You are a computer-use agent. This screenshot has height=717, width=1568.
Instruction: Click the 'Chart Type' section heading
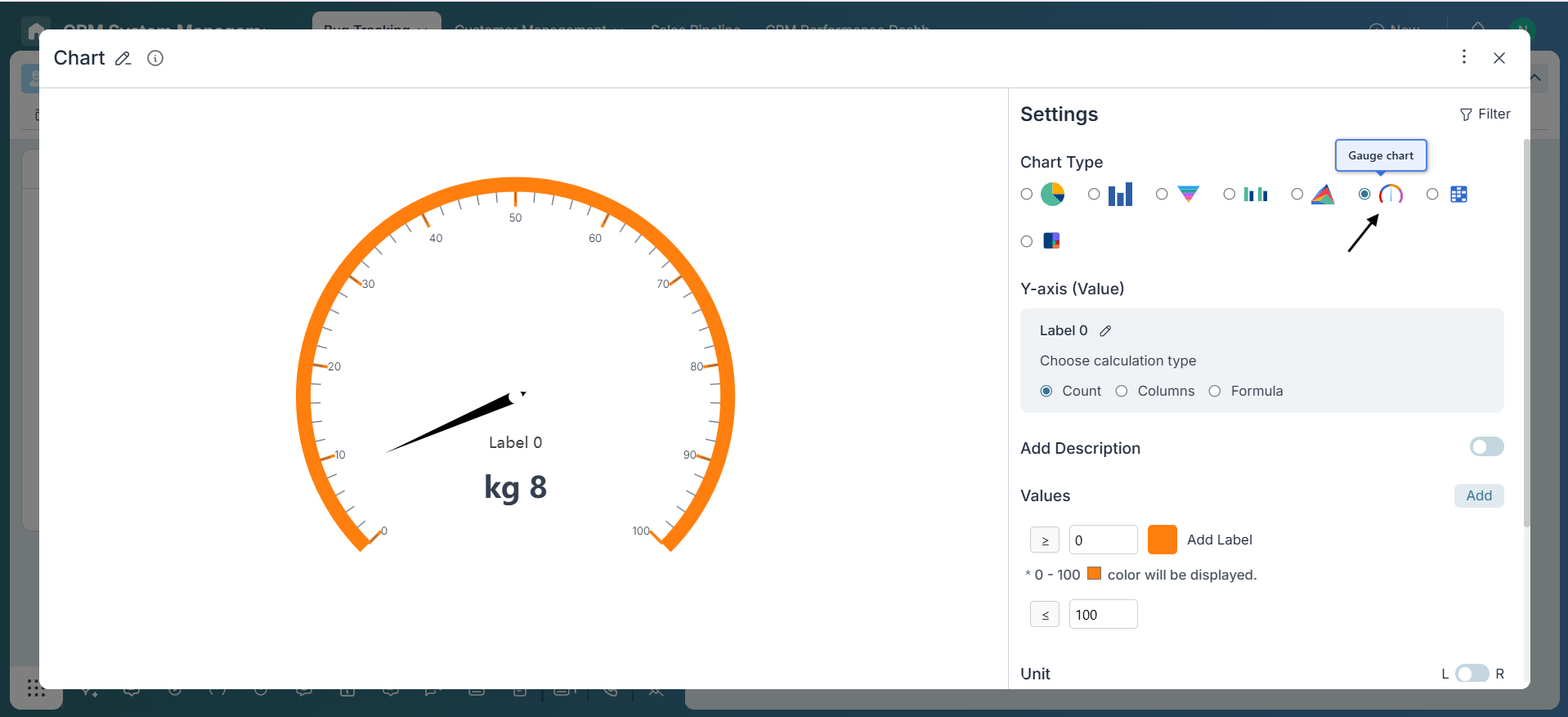[1061, 162]
